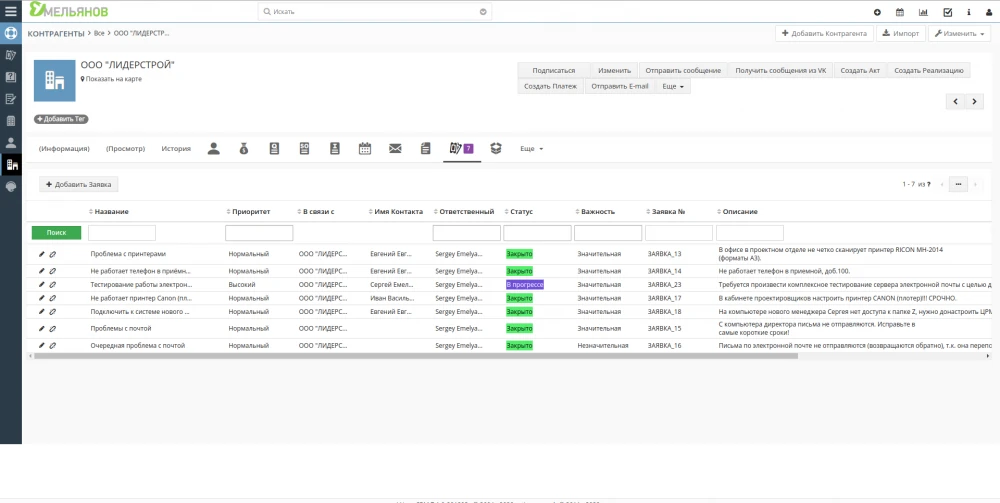Click the quick create plus icon in header

point(877,12)
